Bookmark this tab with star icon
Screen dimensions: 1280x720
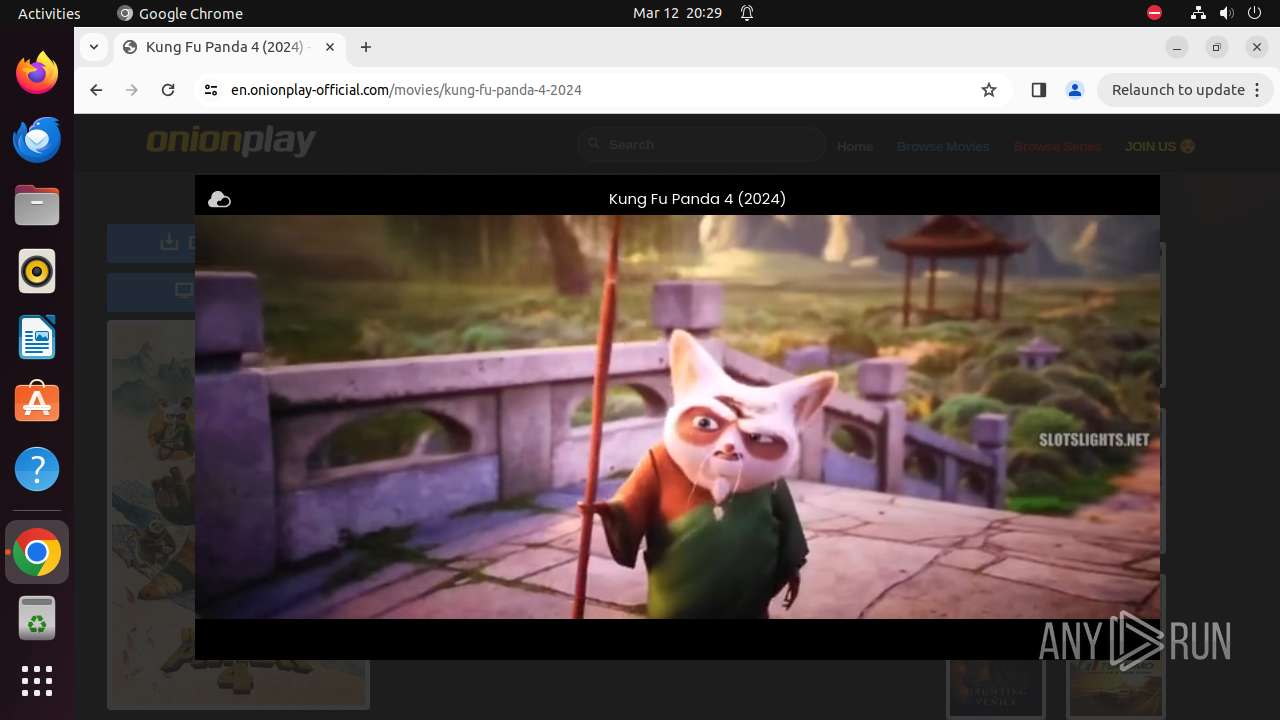click(989, 90)
